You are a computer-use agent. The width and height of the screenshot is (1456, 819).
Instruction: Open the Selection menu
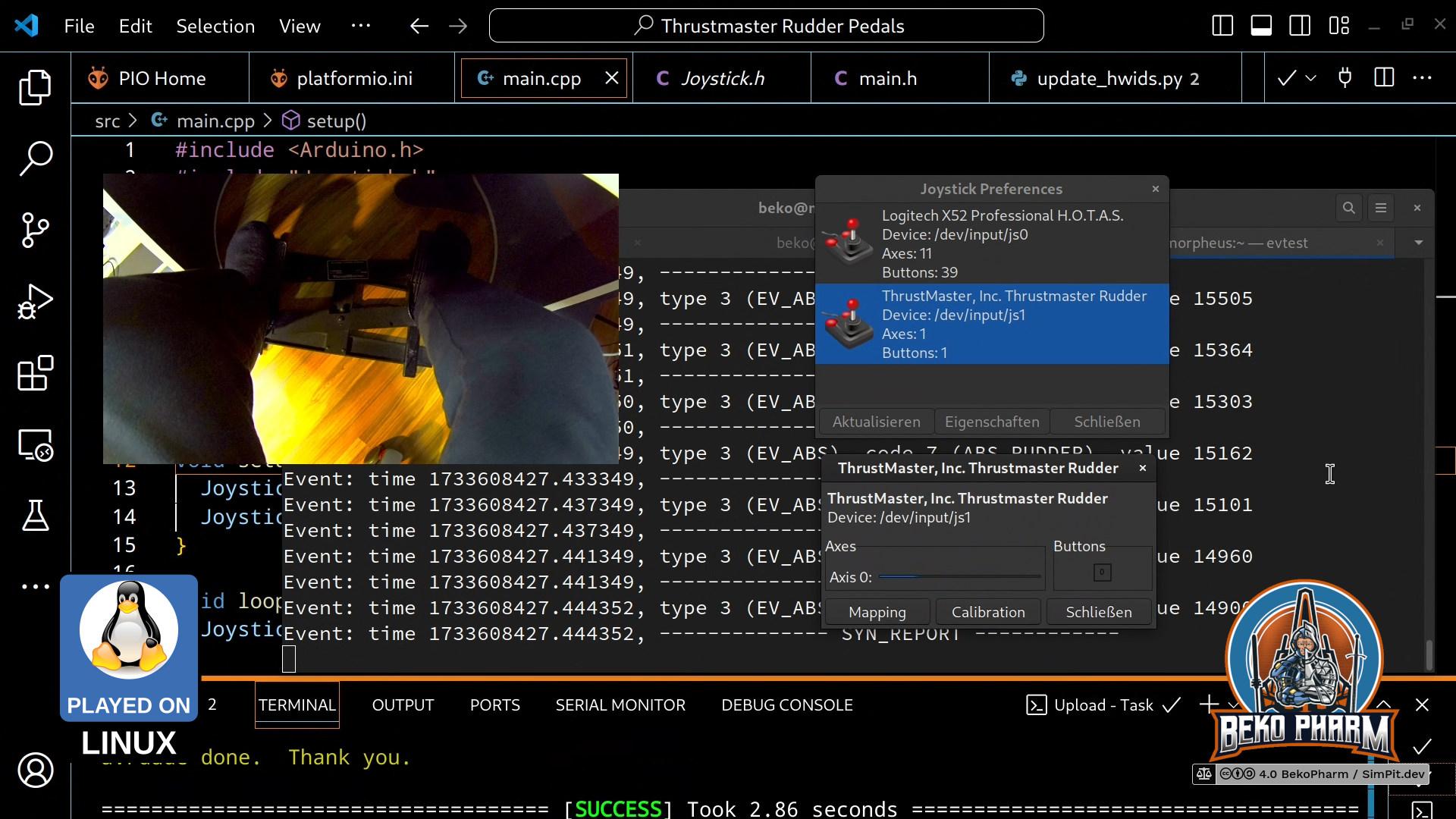pos(215,26)
